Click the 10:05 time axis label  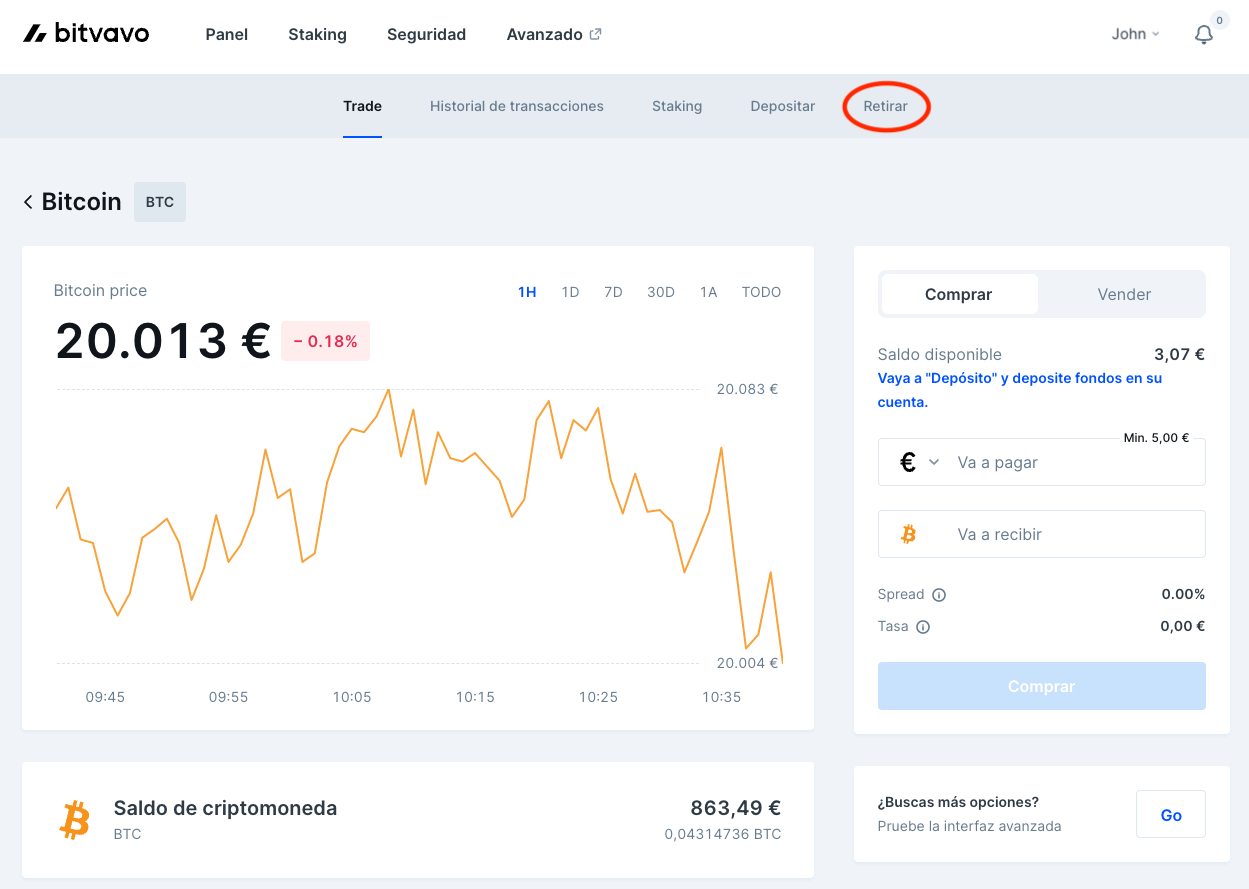352,697
